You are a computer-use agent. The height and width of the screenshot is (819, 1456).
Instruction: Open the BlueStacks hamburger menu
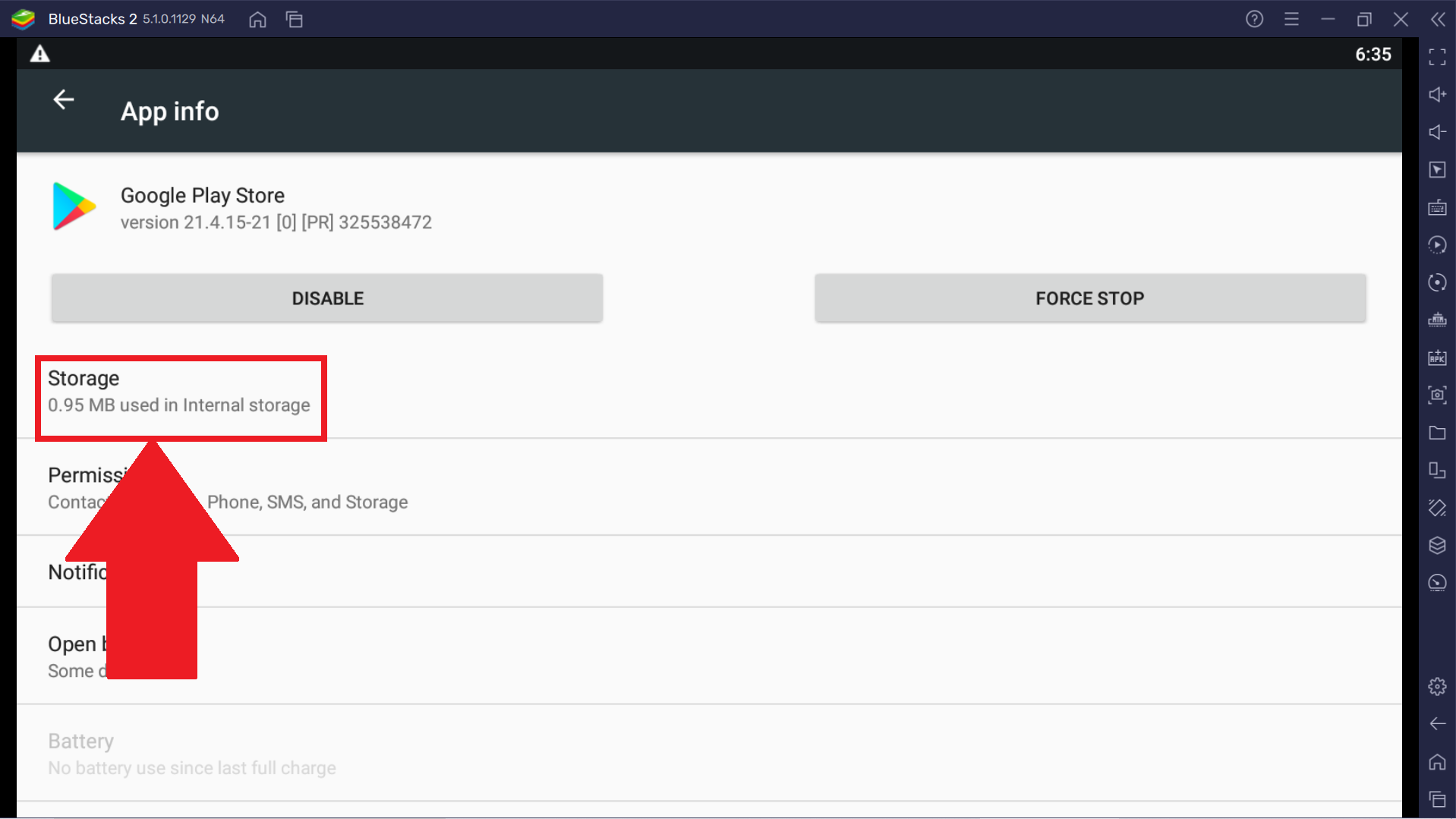[x=1291, y=19]
